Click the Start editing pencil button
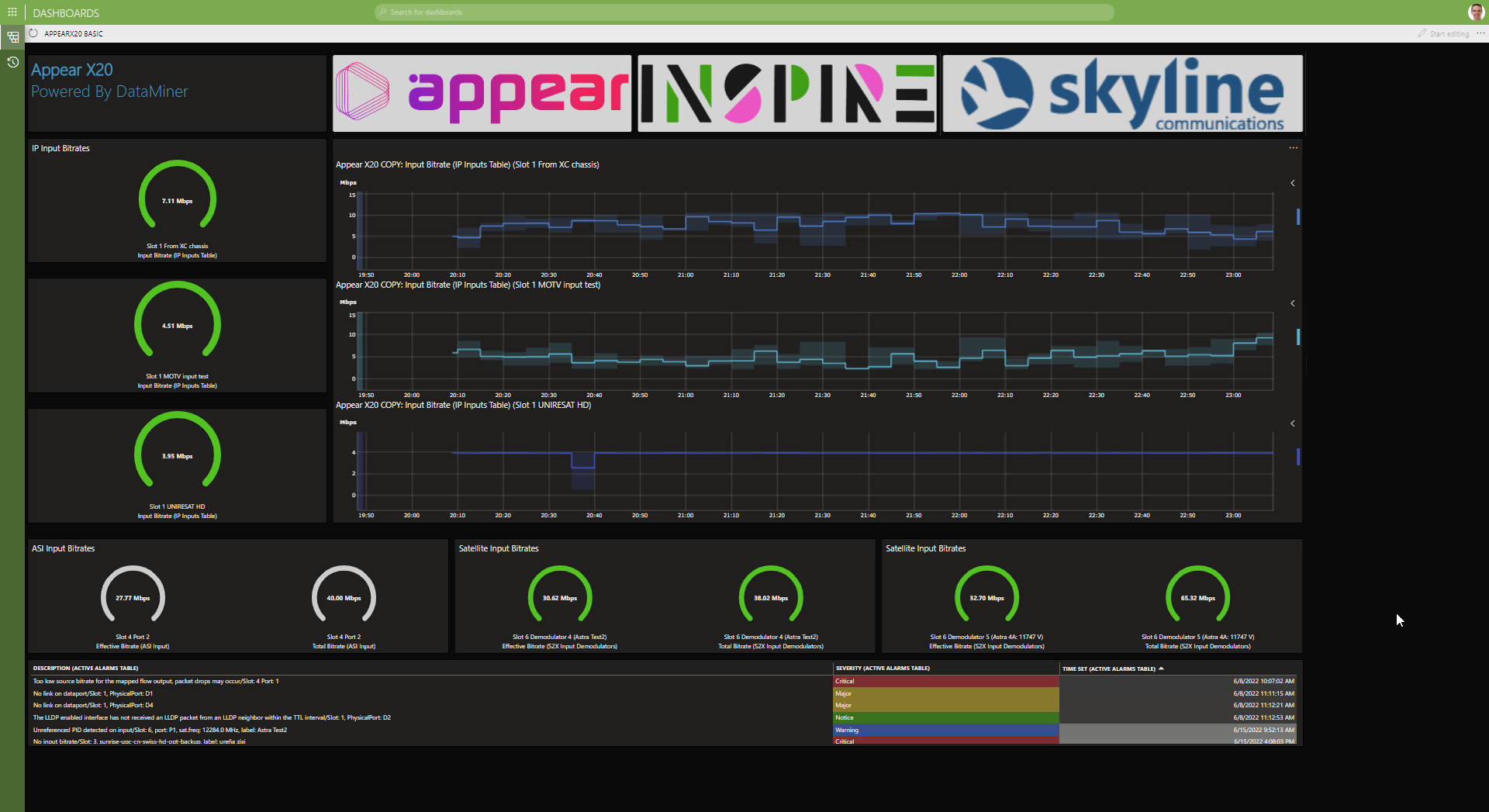This screenshot has width=1489, height=812. click(x=1443, y=33)
